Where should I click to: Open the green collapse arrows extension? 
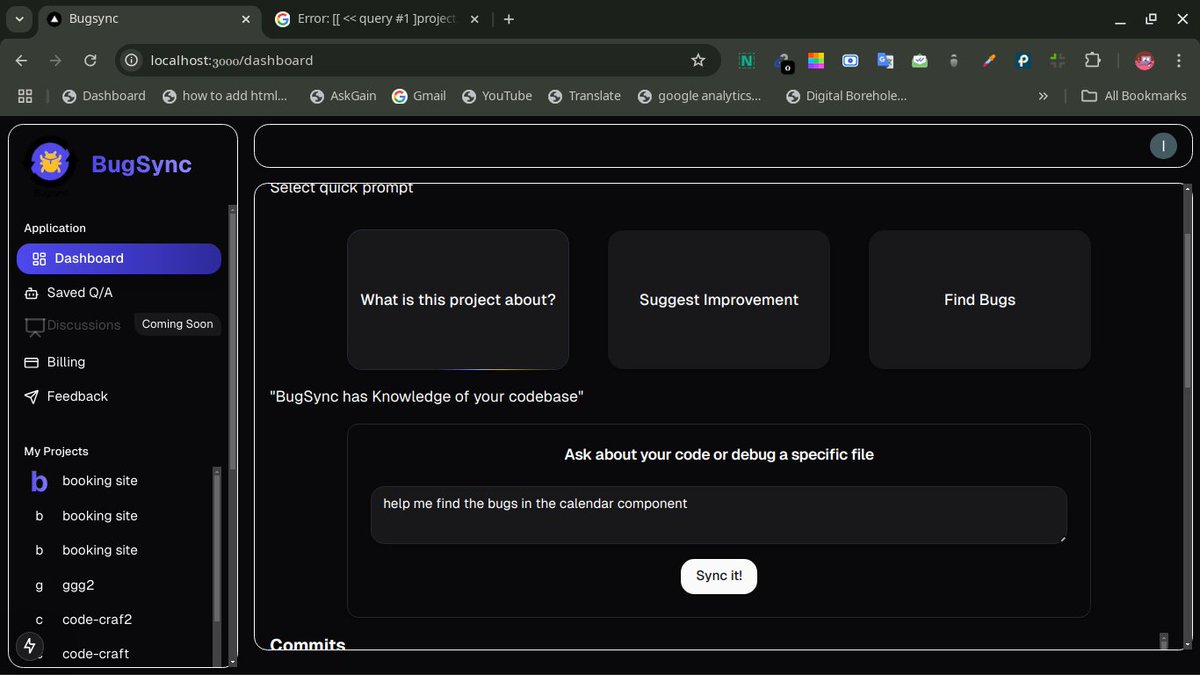[1057, 60]
